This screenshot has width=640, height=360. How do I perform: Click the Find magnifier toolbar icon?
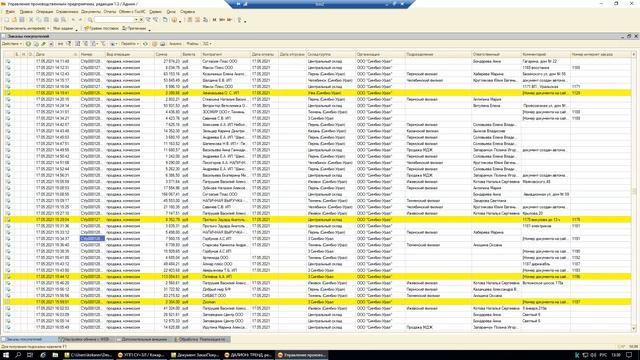pyautogui.click(x=90, y=20)
